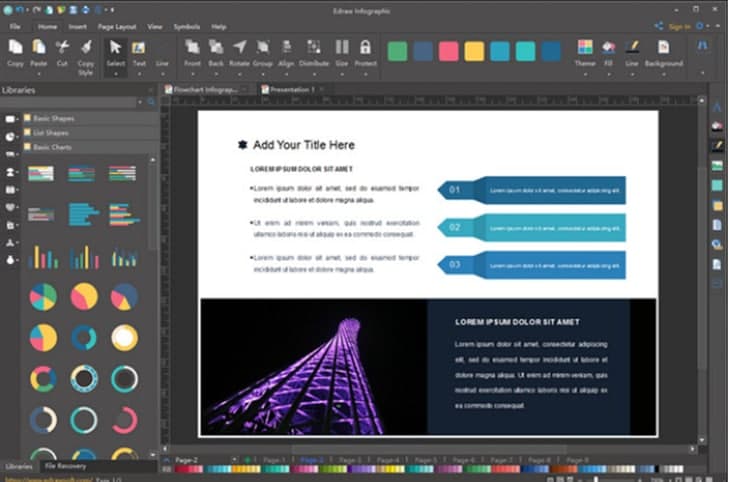Collapse the Basic Charts library

[91, 147]
